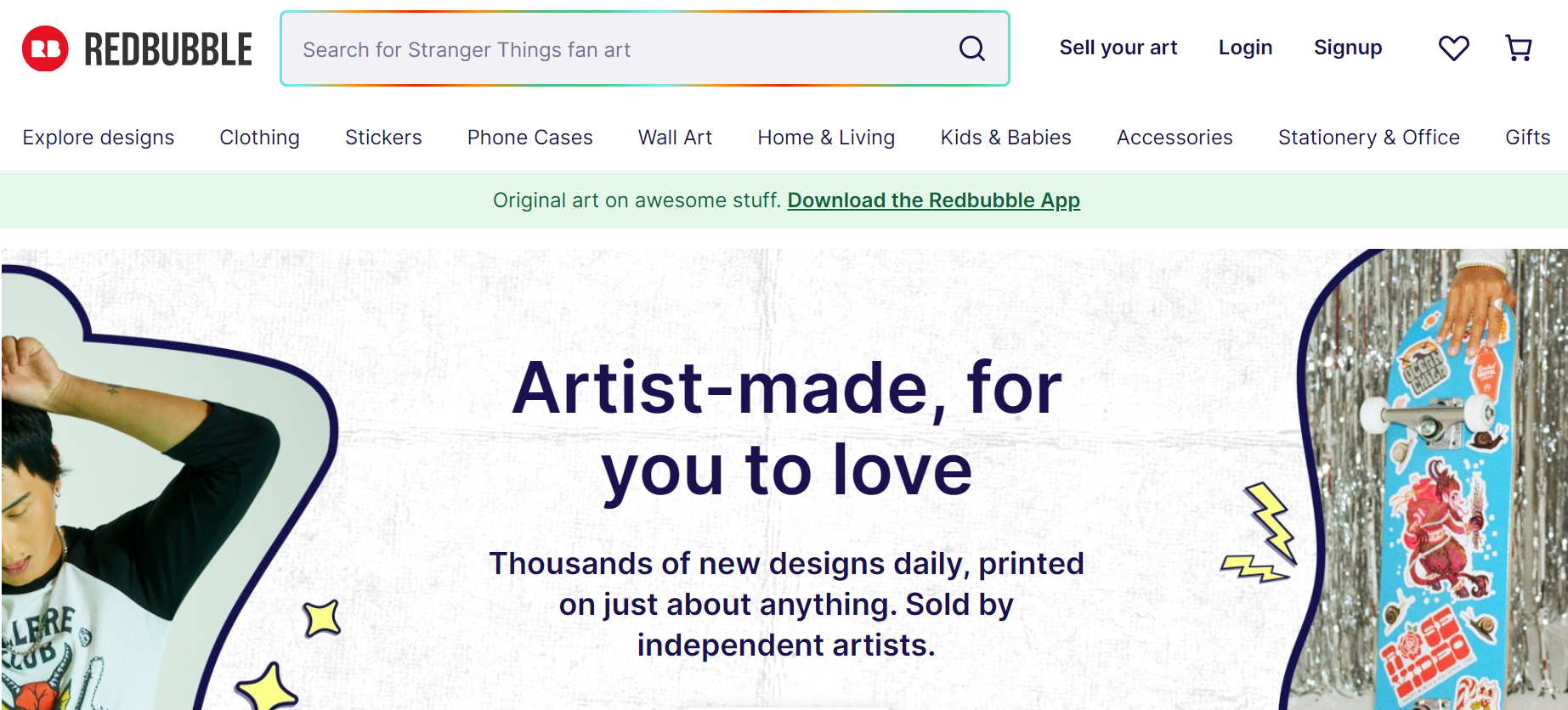Screen dimensions: 1568x710
Task: Click the Signup link
Action: tap(1347, 48)
